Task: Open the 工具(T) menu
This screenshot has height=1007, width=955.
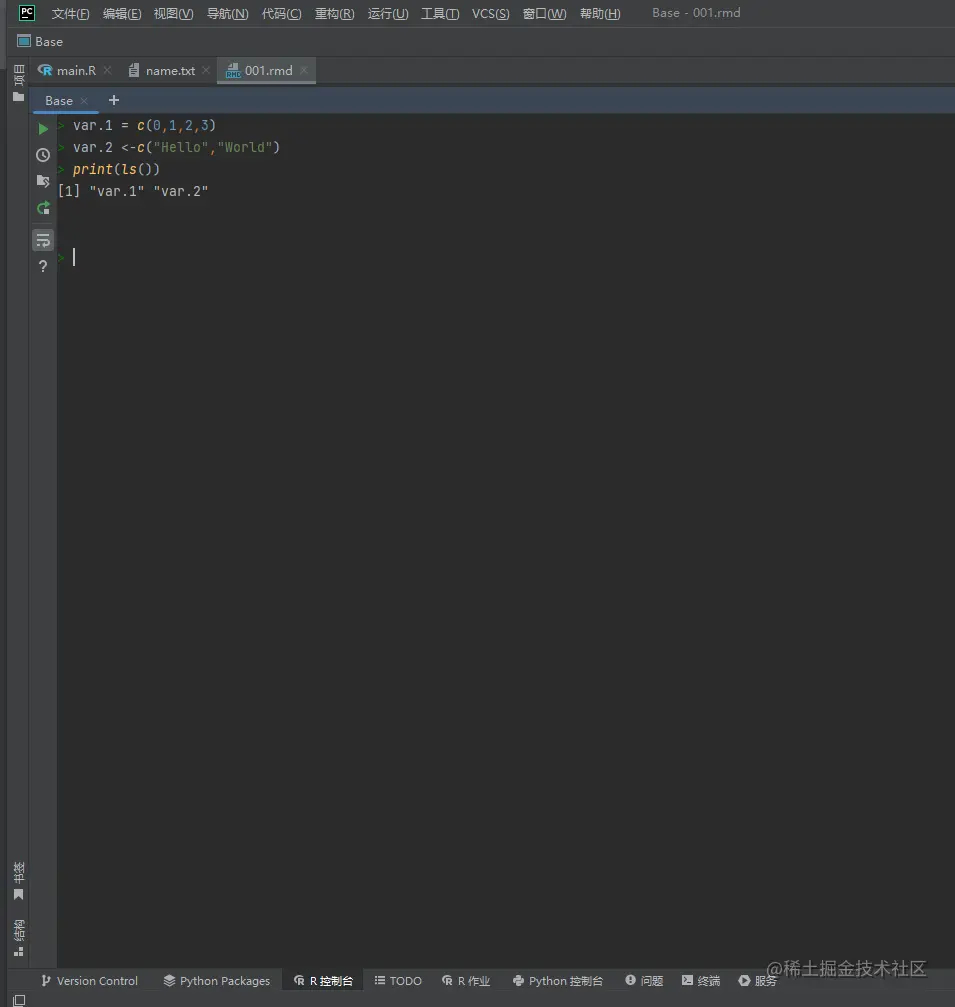Action: click(x=440, y=13)
